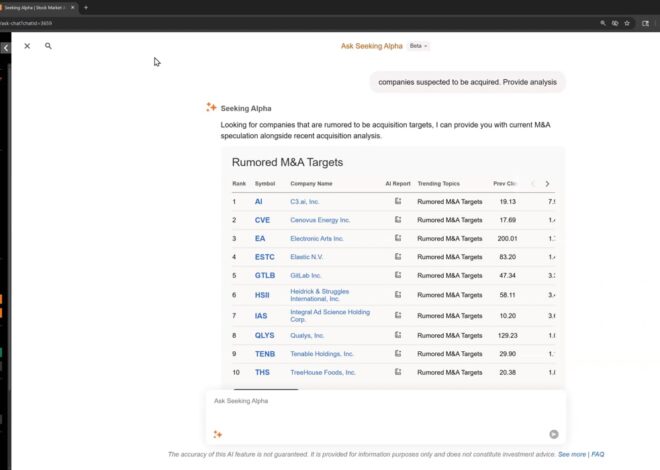Click the sparkle icon in the chat input
Viewport: 660px width, 470px height.
217,434
